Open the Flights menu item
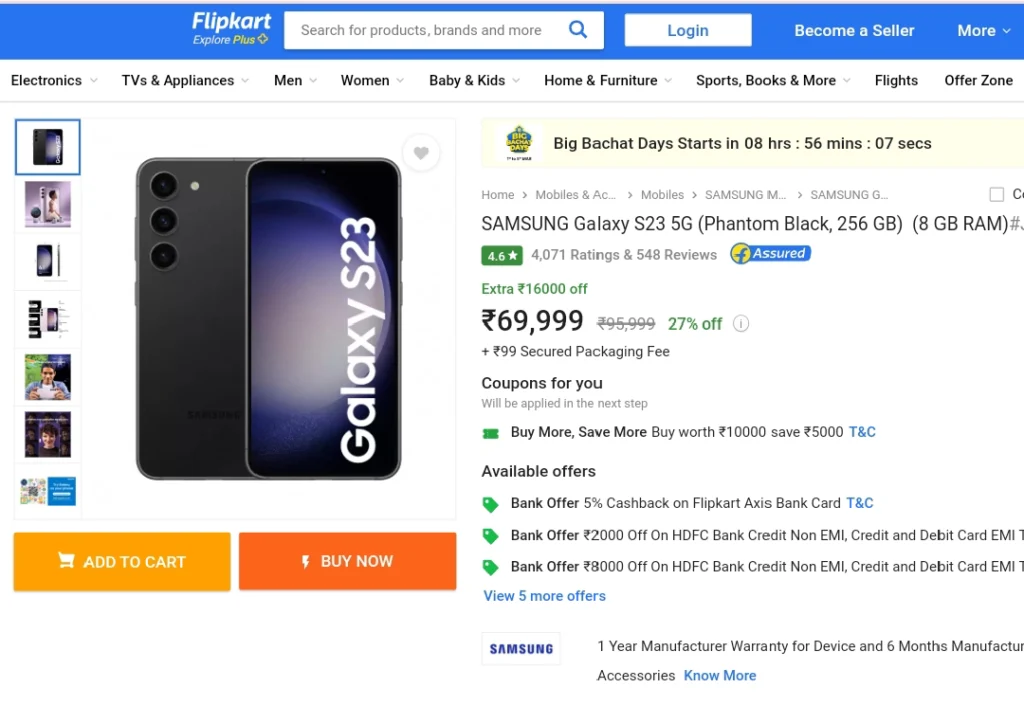The height and width of the screenshot is (706, 1024). (896, 80)
